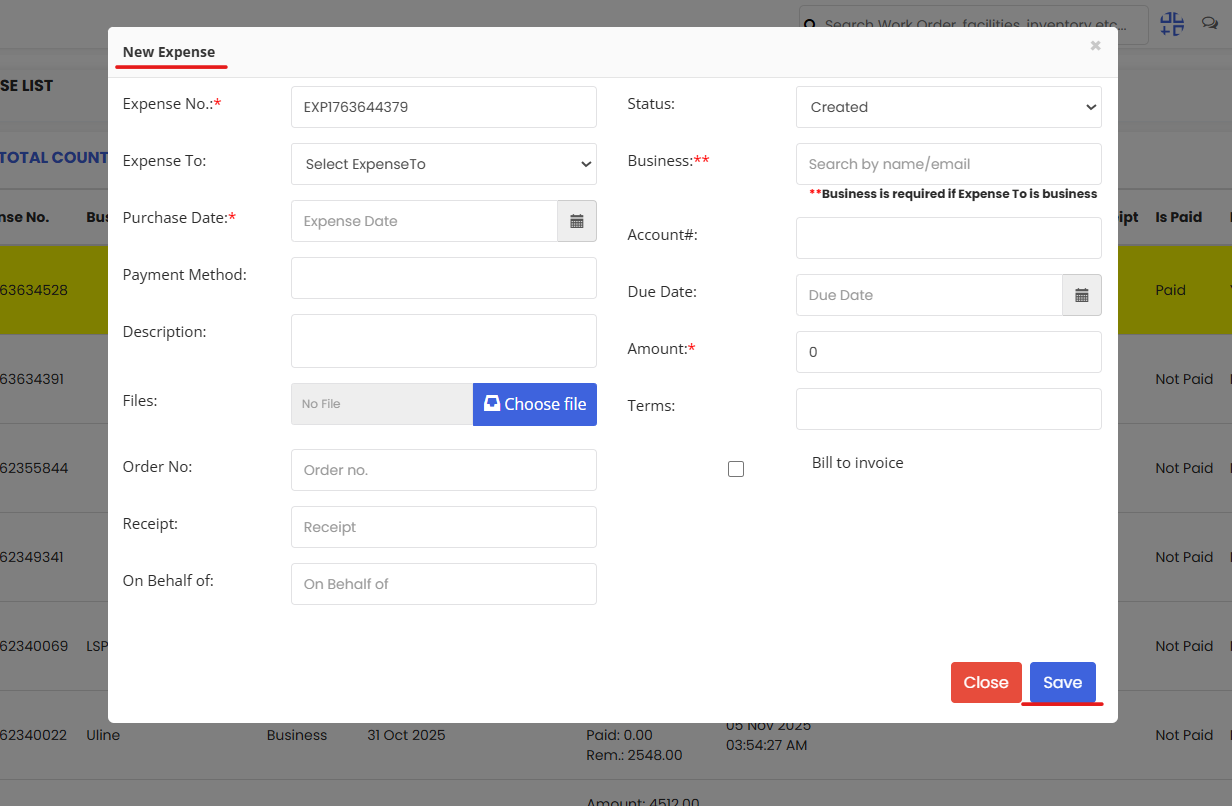Click the Description text area
The height and width of the screenshot is (806, 1232).
point(444,341)
